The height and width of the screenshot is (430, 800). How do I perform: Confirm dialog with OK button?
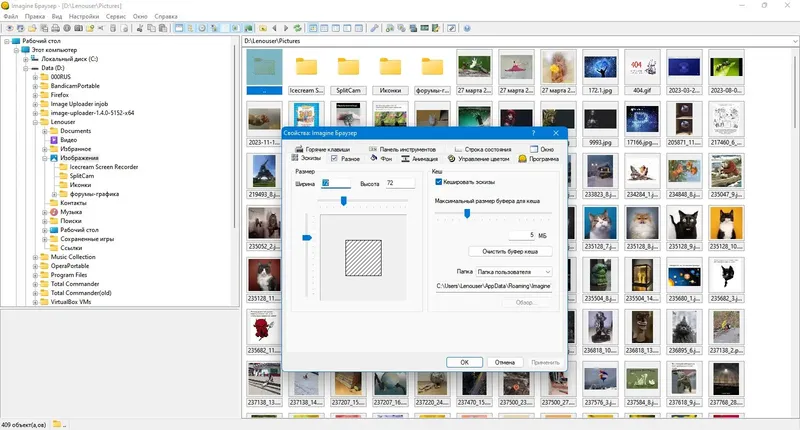464,362
